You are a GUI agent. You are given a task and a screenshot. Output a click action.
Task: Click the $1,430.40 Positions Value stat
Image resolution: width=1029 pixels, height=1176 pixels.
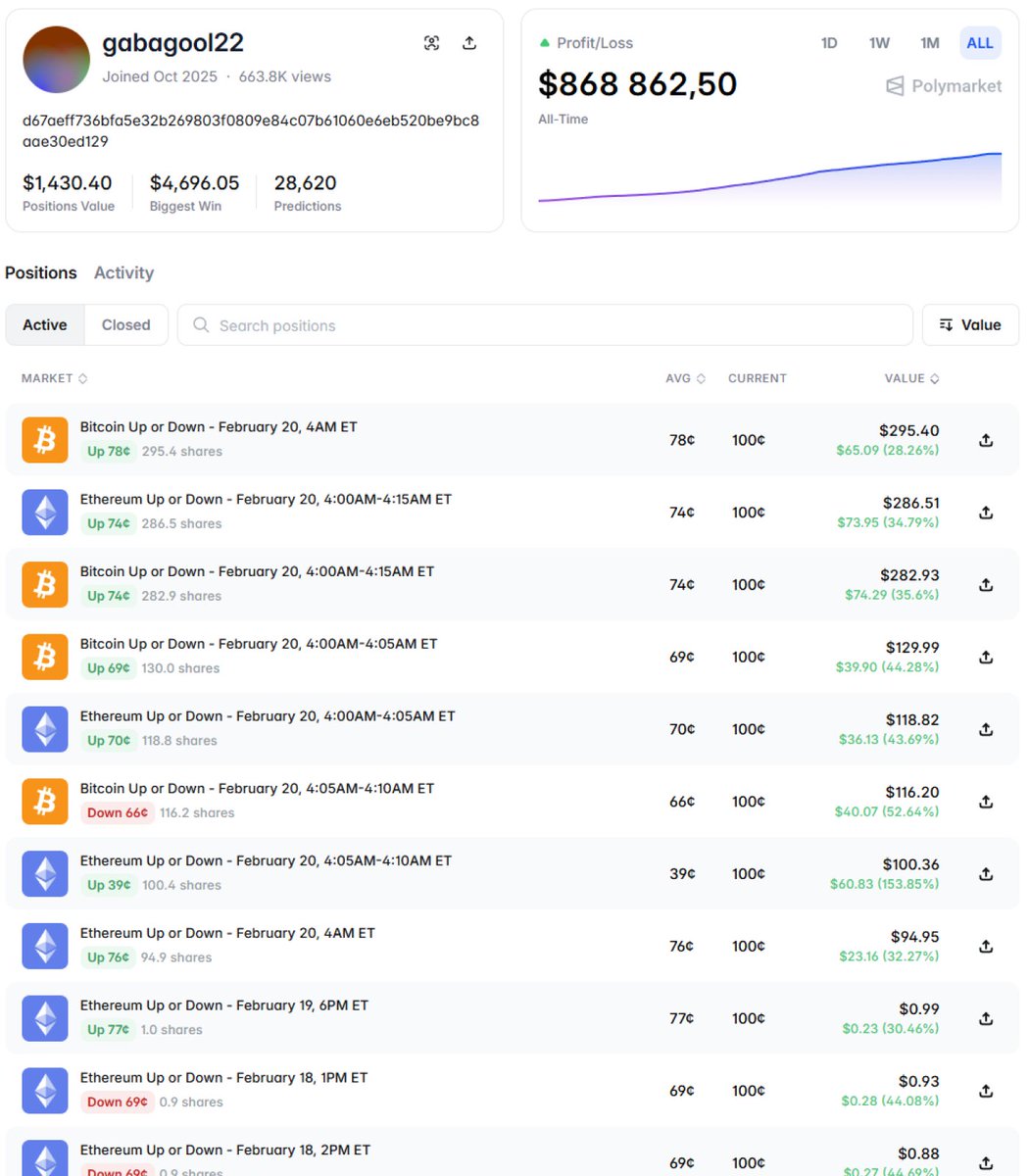coord(68,192)
